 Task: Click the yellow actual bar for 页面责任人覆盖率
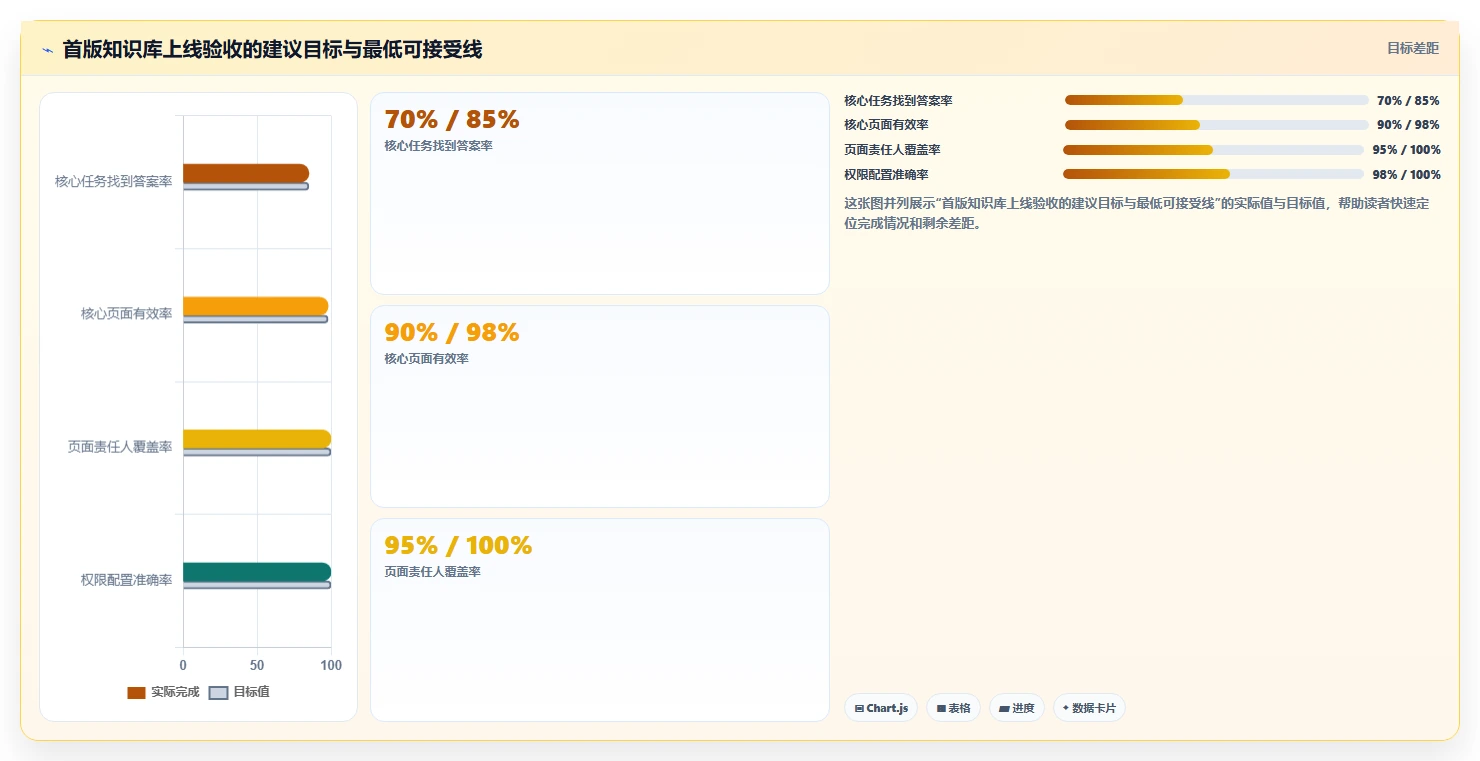click(x=257, y=439)
